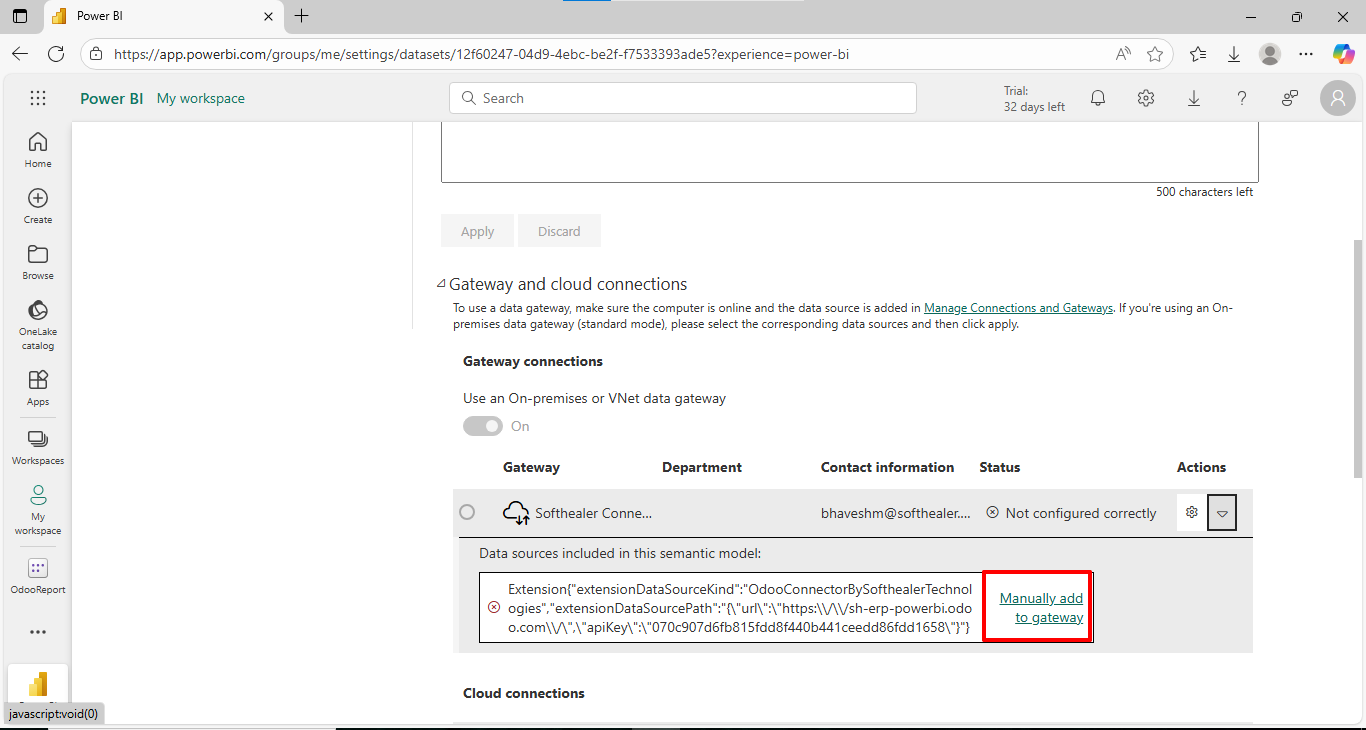Viewport: 1366px width, 730px height.
Task: Click Manually add to gateway link
Action: [1041, 608]
